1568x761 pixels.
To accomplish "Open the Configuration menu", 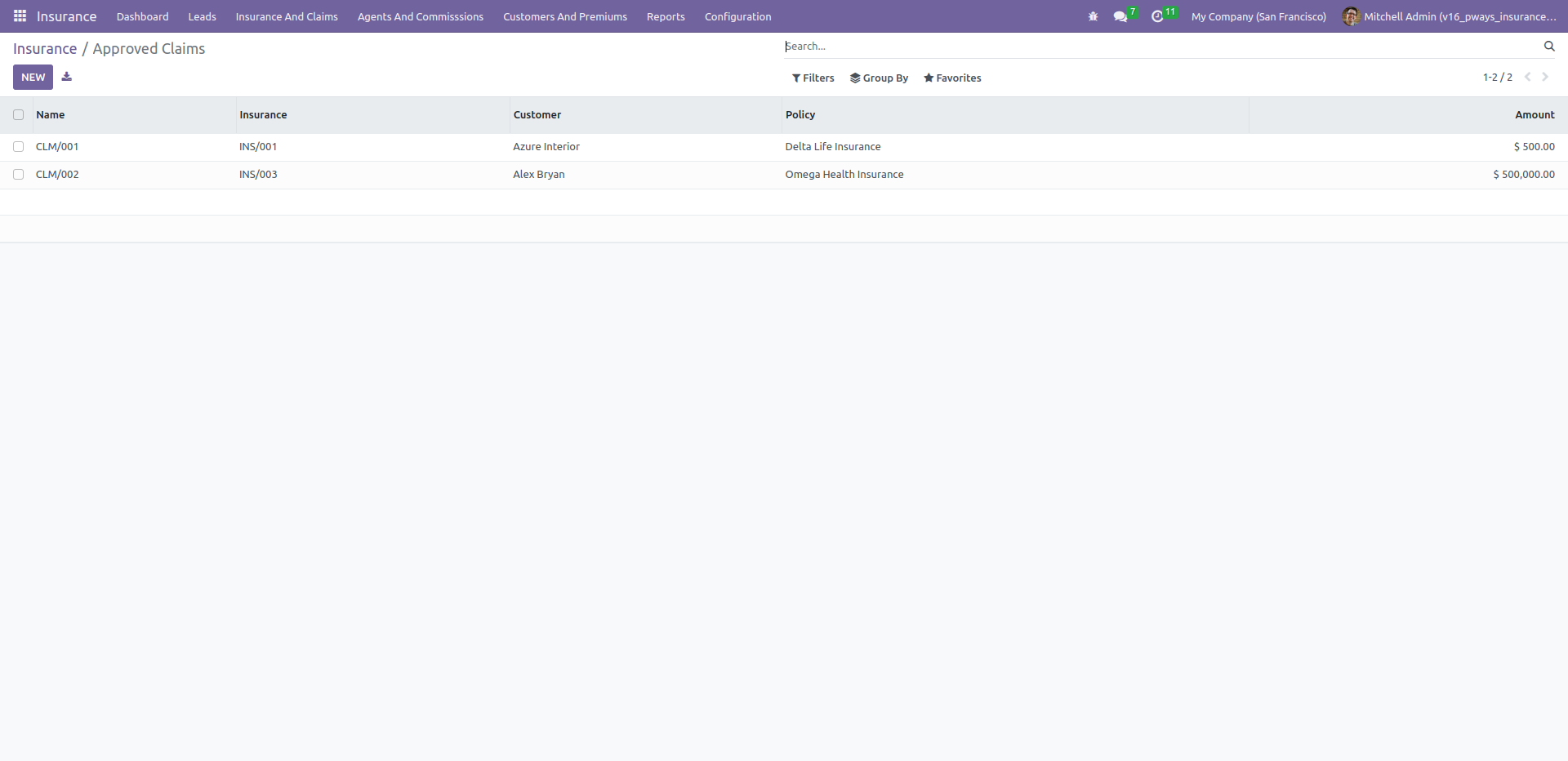I will pyautogui.click(x=737, y=16).
